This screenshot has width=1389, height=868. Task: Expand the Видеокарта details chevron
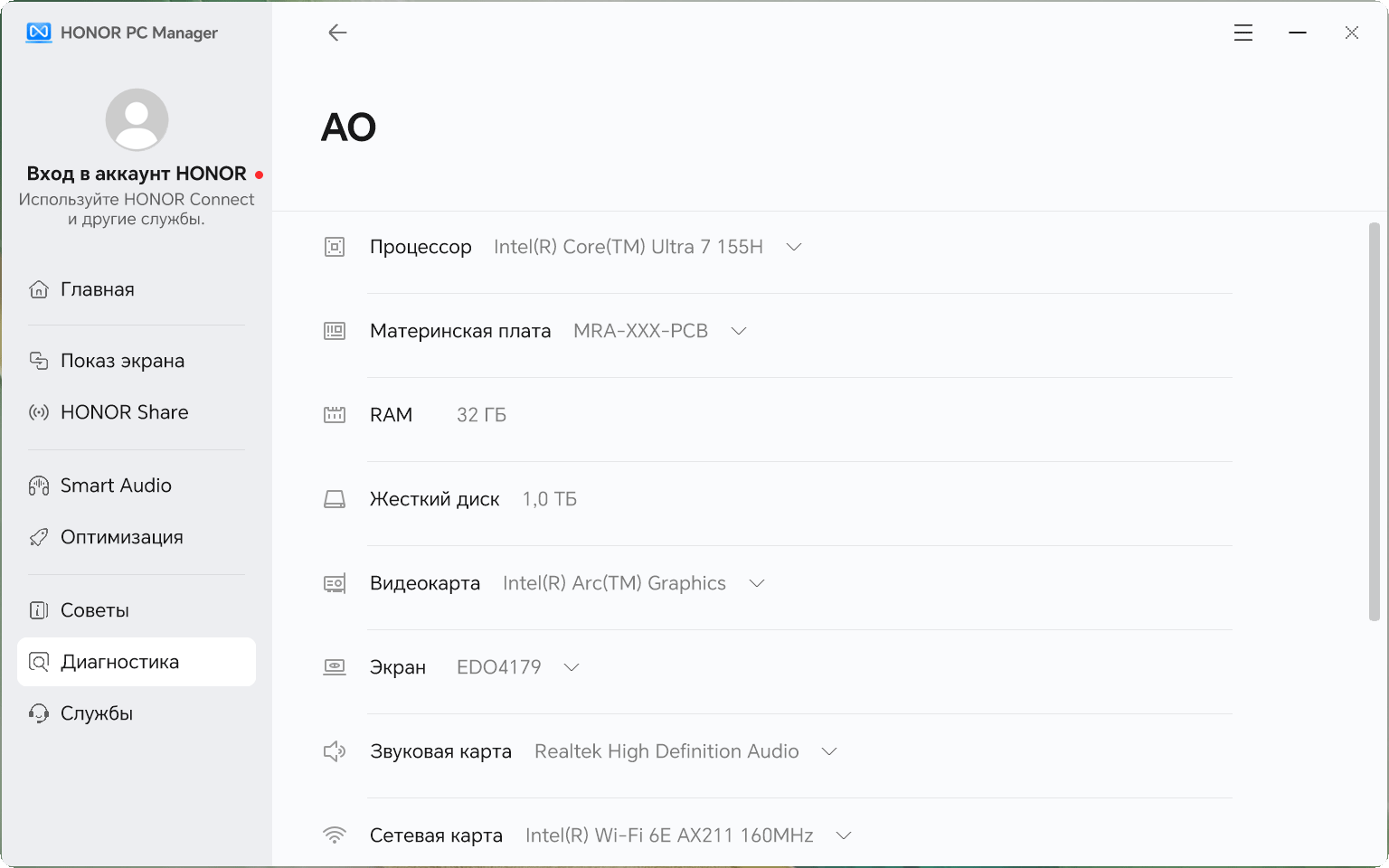757,583
